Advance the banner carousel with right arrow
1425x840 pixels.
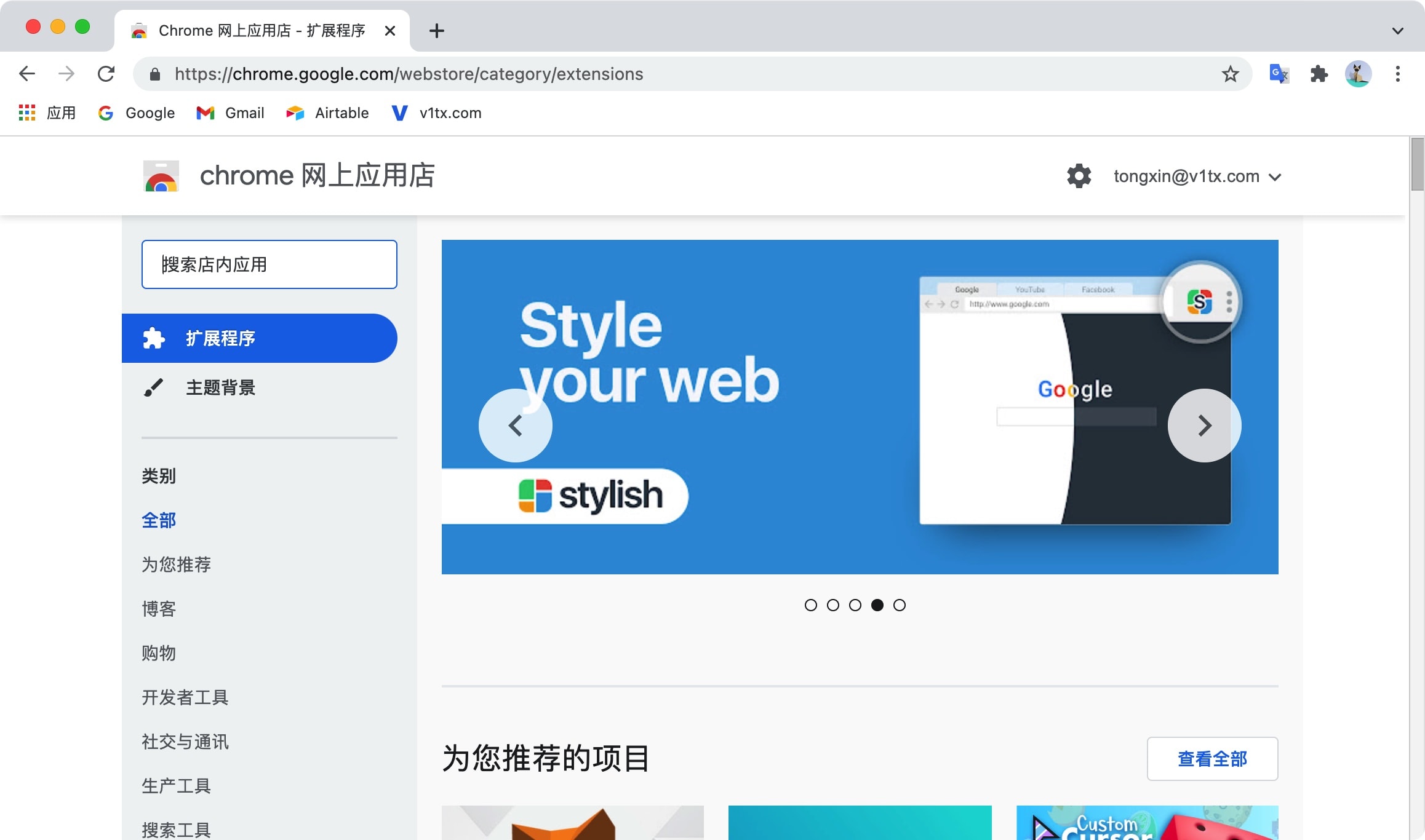1204,425
